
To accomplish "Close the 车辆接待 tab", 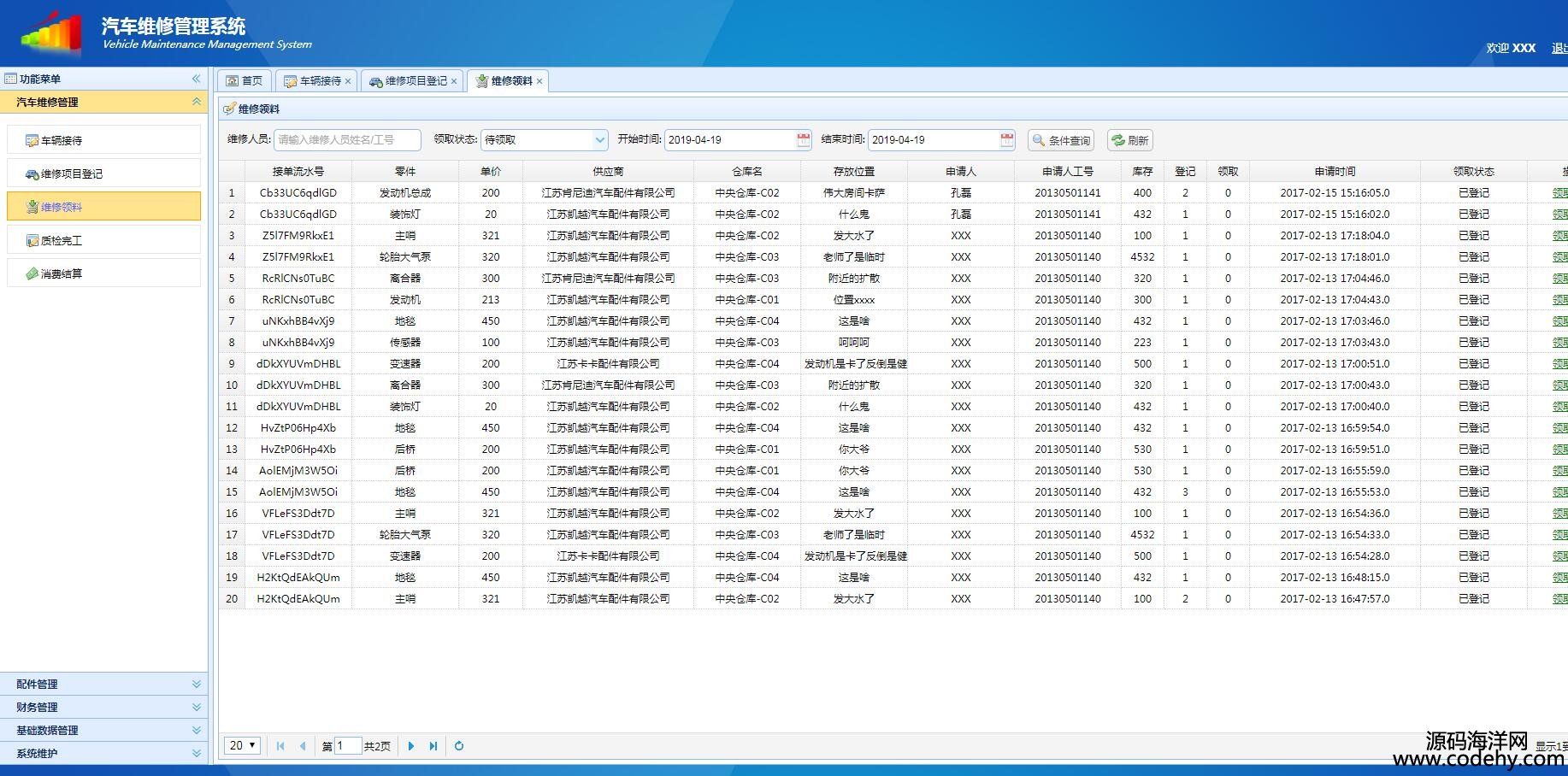I will (348, 81).
